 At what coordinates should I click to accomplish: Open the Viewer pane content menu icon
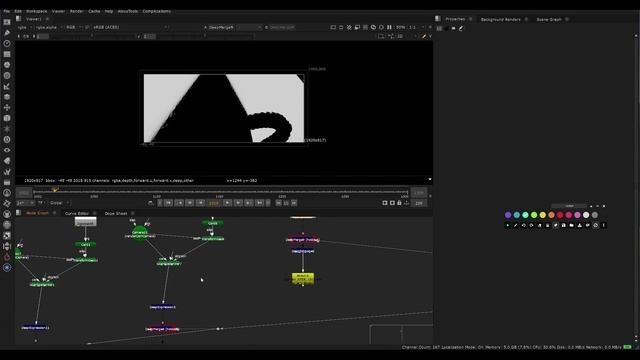(x=18, y=19)
